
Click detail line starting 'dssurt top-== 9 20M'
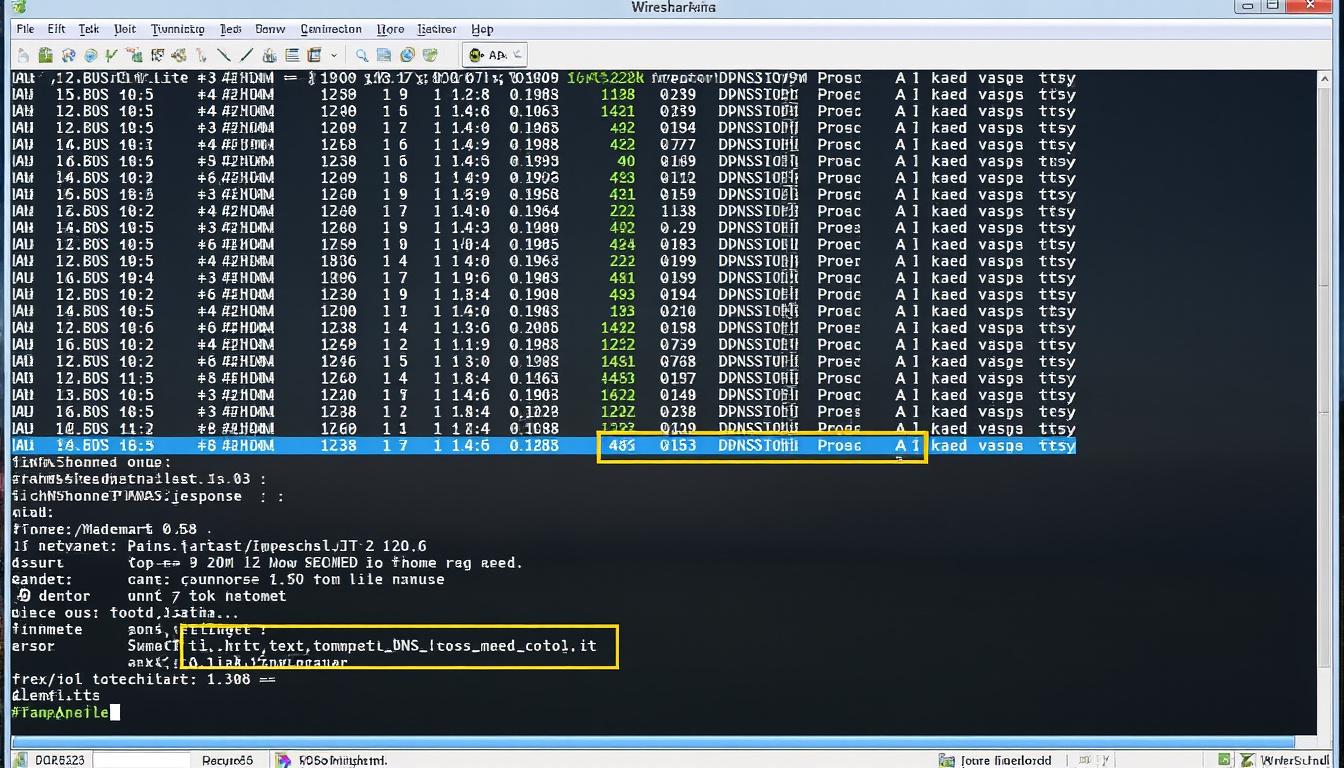pyautogui.click(x=267, y=562)
